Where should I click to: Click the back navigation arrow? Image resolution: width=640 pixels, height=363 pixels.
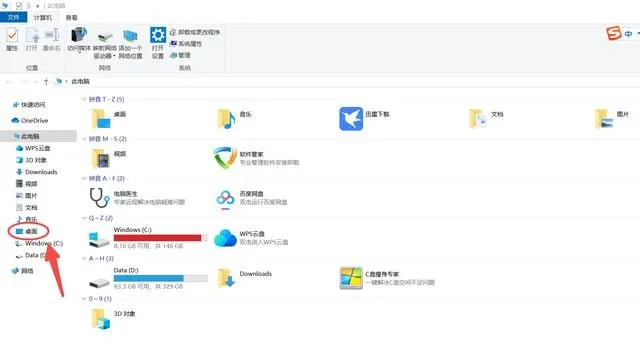pos(9,82)
